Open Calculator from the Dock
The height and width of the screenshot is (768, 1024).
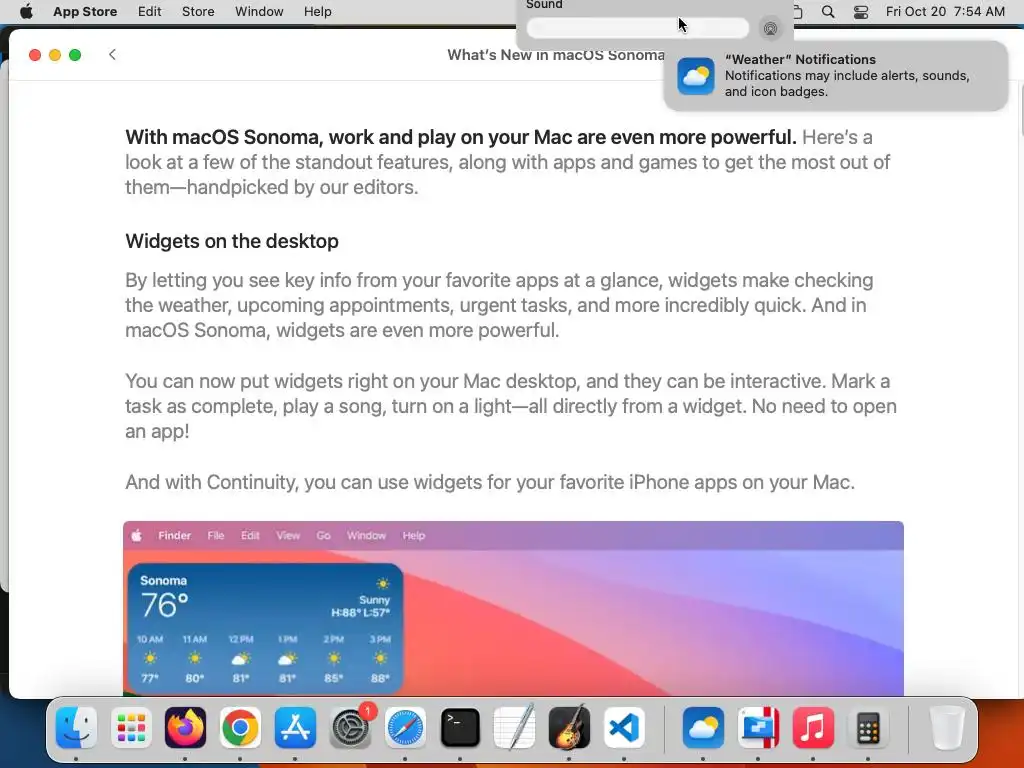tap(867, 727)
